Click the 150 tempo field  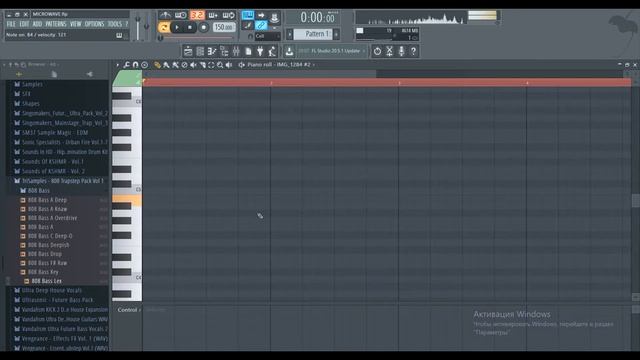click(224, 27)
